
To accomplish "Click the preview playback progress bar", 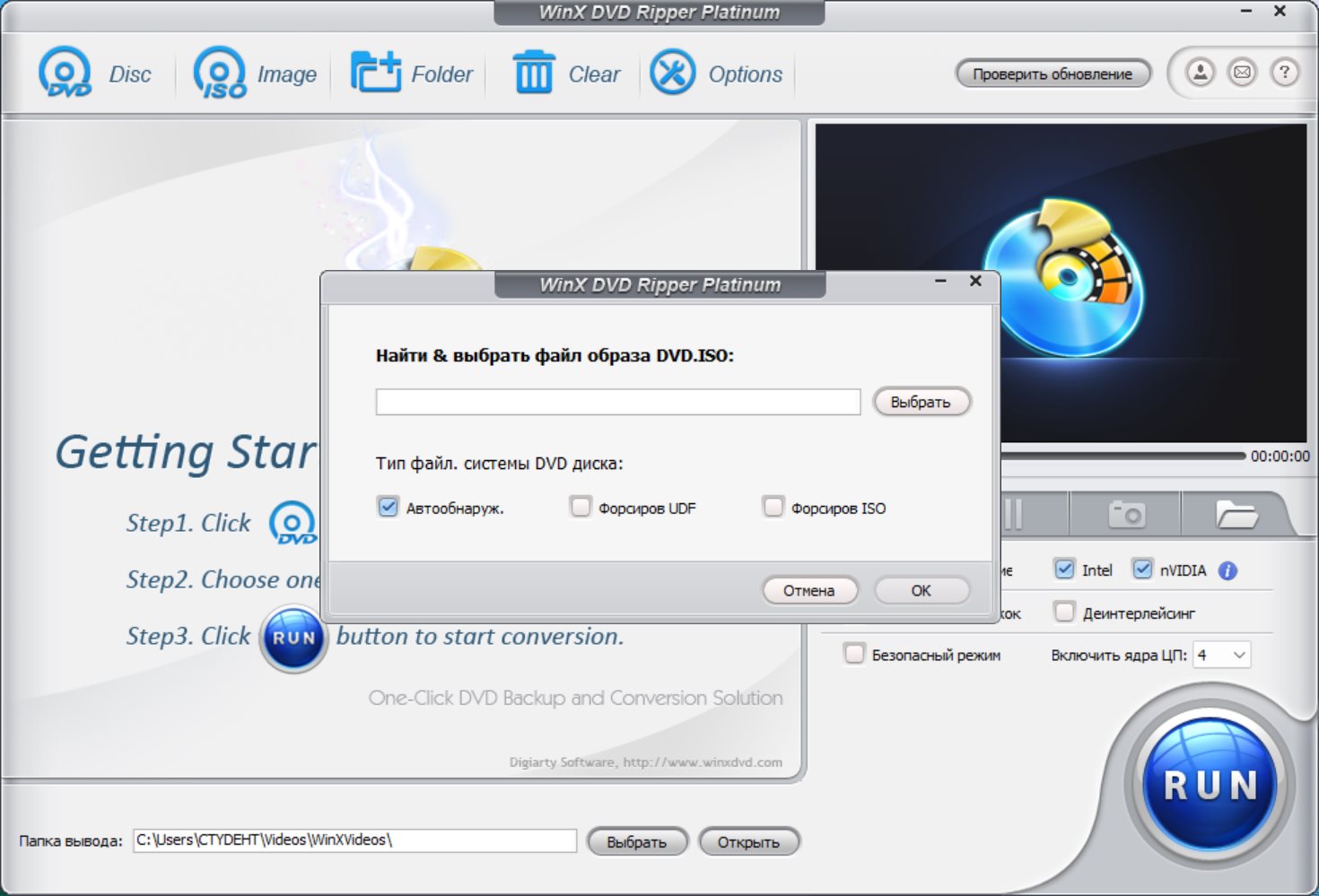I will click(x=1123, y=456).
